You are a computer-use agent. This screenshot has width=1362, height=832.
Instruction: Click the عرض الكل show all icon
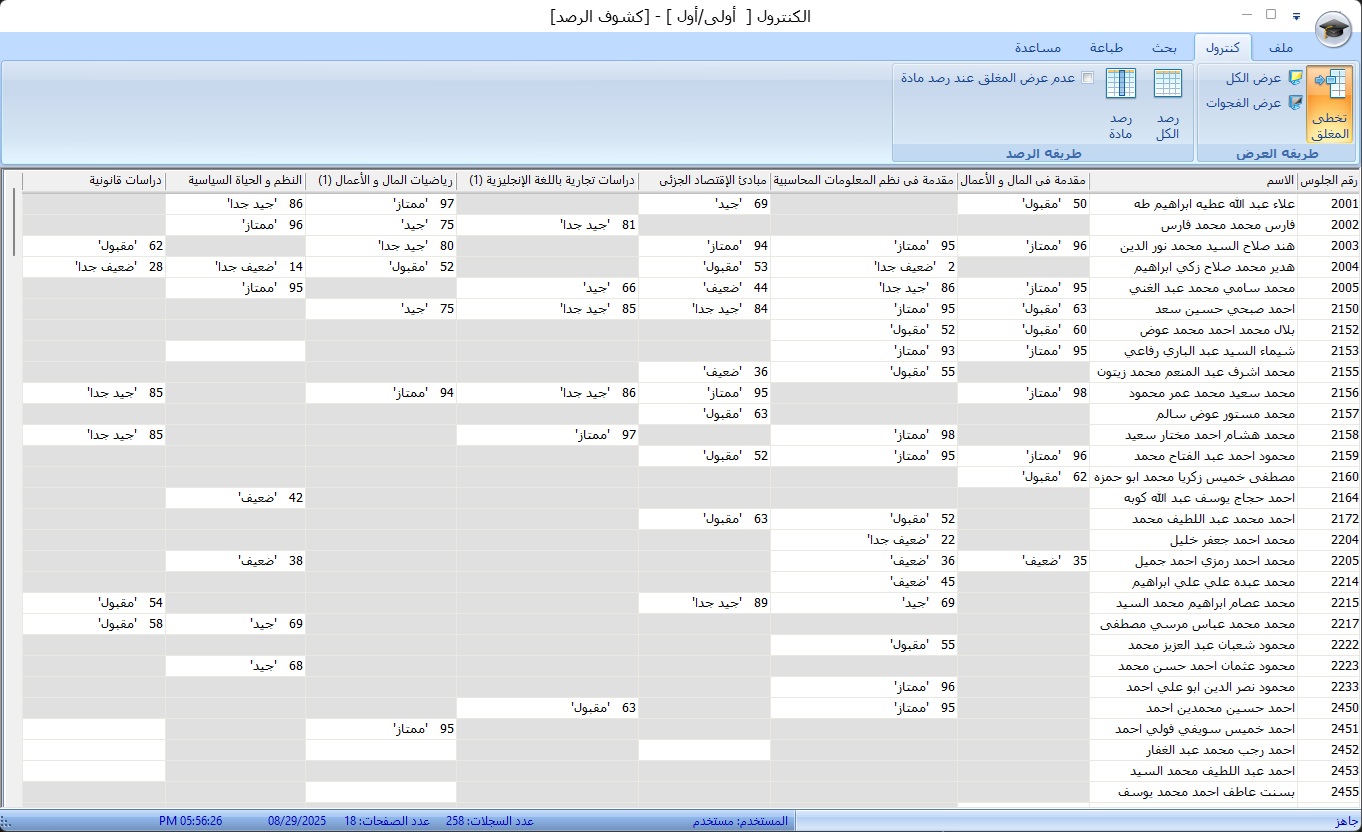[1296, 78]
